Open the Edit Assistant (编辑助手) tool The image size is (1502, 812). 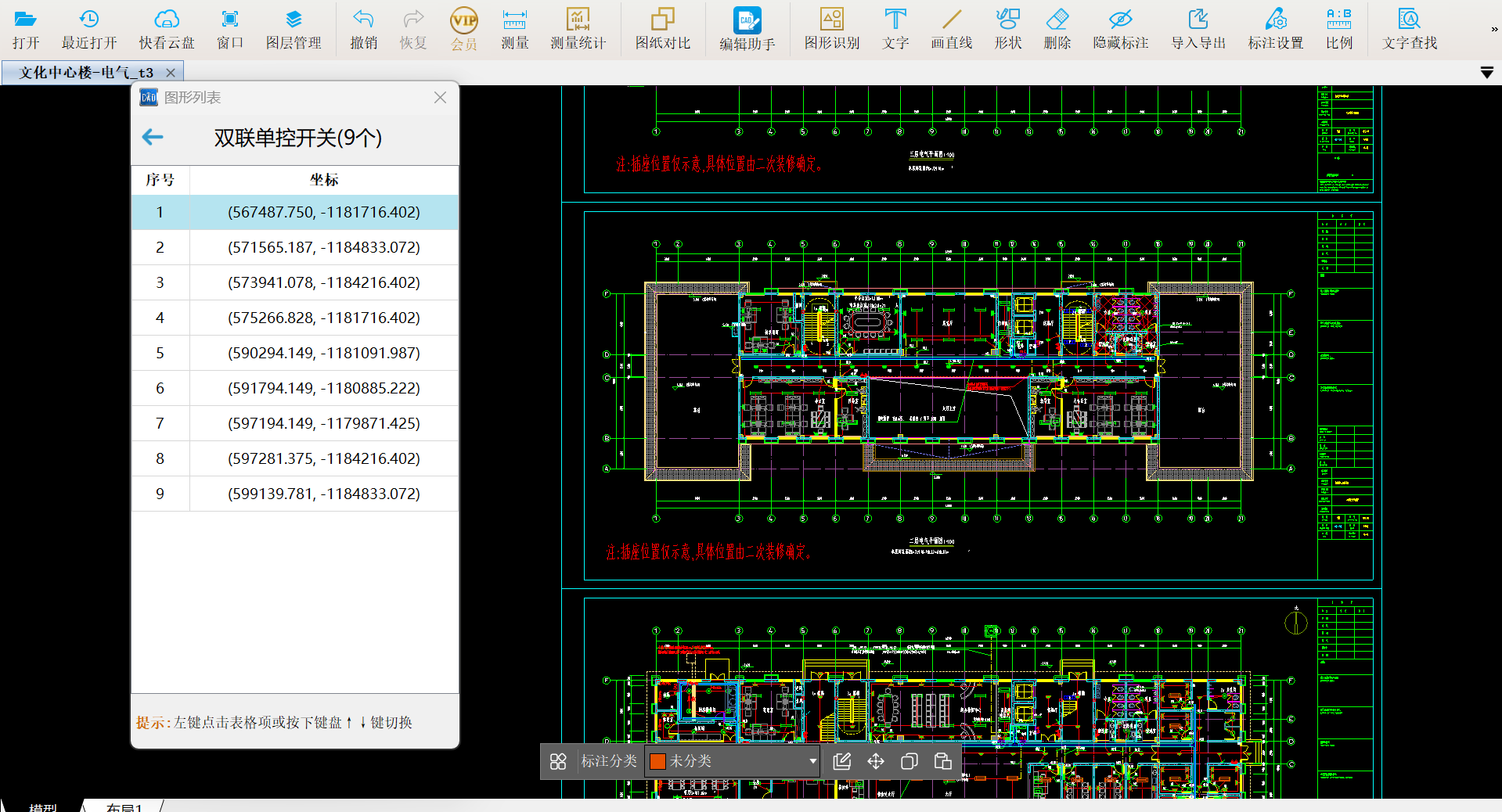tap(747, 28)
